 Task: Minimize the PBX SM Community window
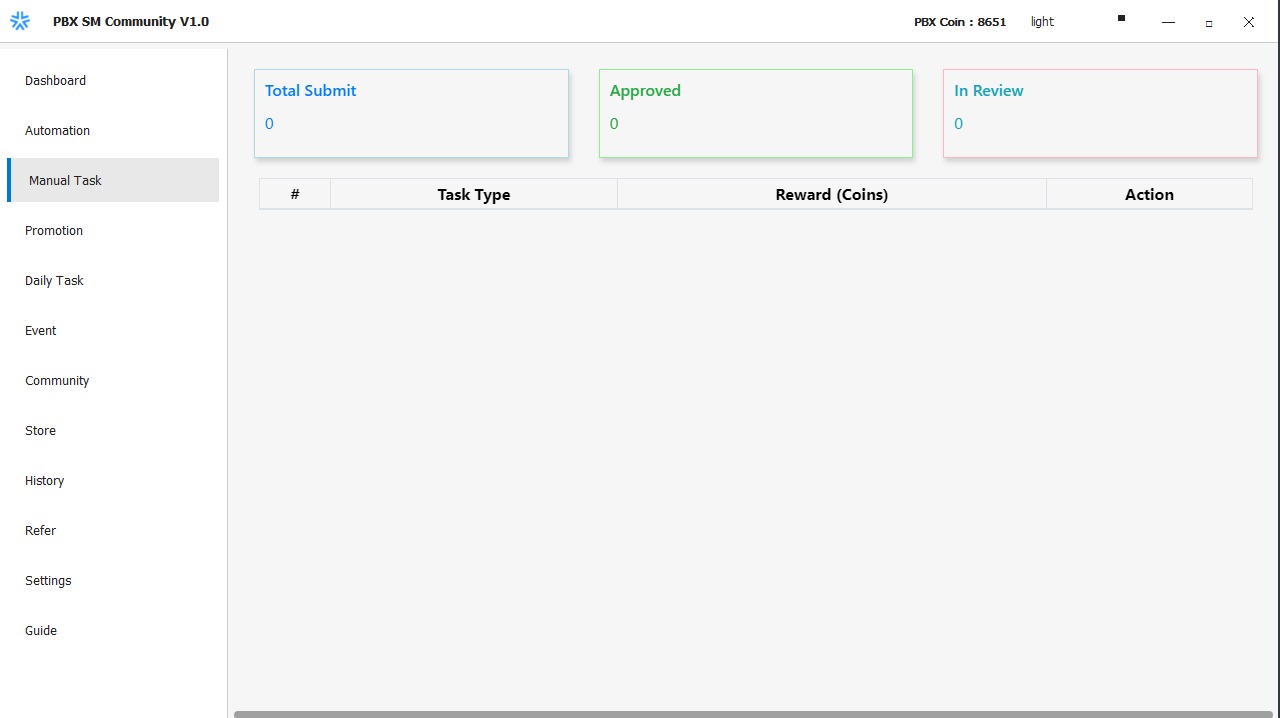pos(1168,22)
